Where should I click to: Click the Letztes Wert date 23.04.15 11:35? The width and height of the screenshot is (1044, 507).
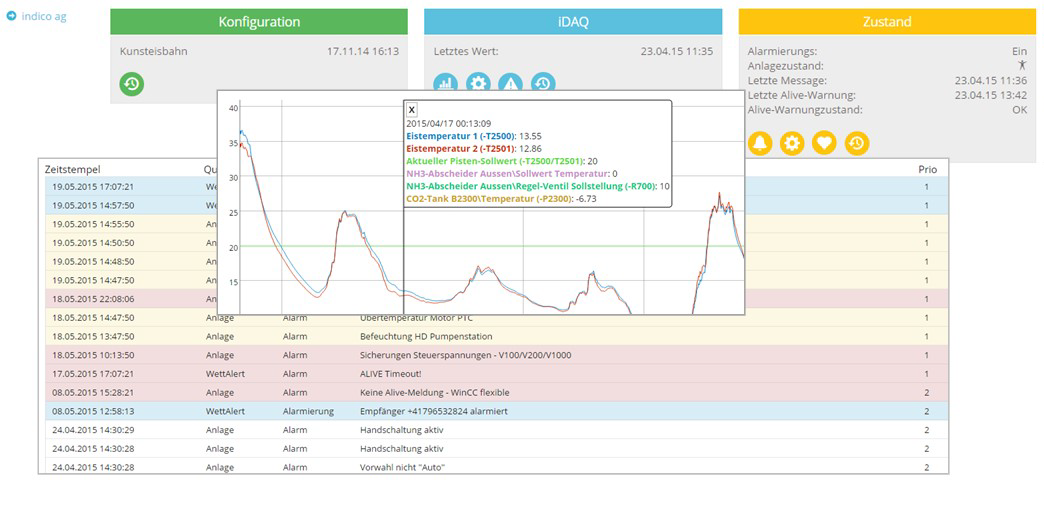(x=677, y=51)
